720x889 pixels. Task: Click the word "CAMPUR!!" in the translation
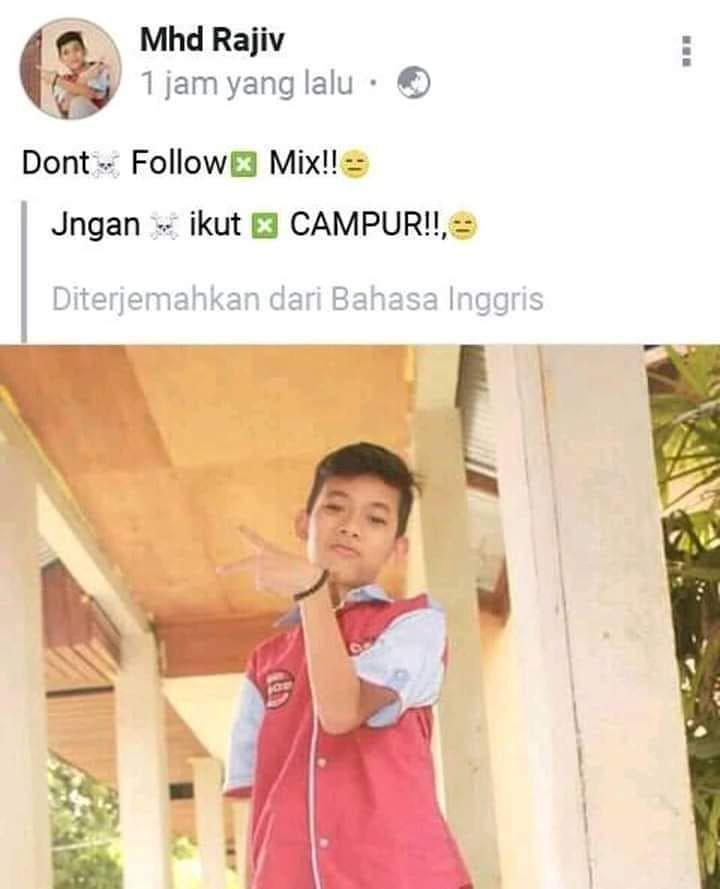click(367, 225)
